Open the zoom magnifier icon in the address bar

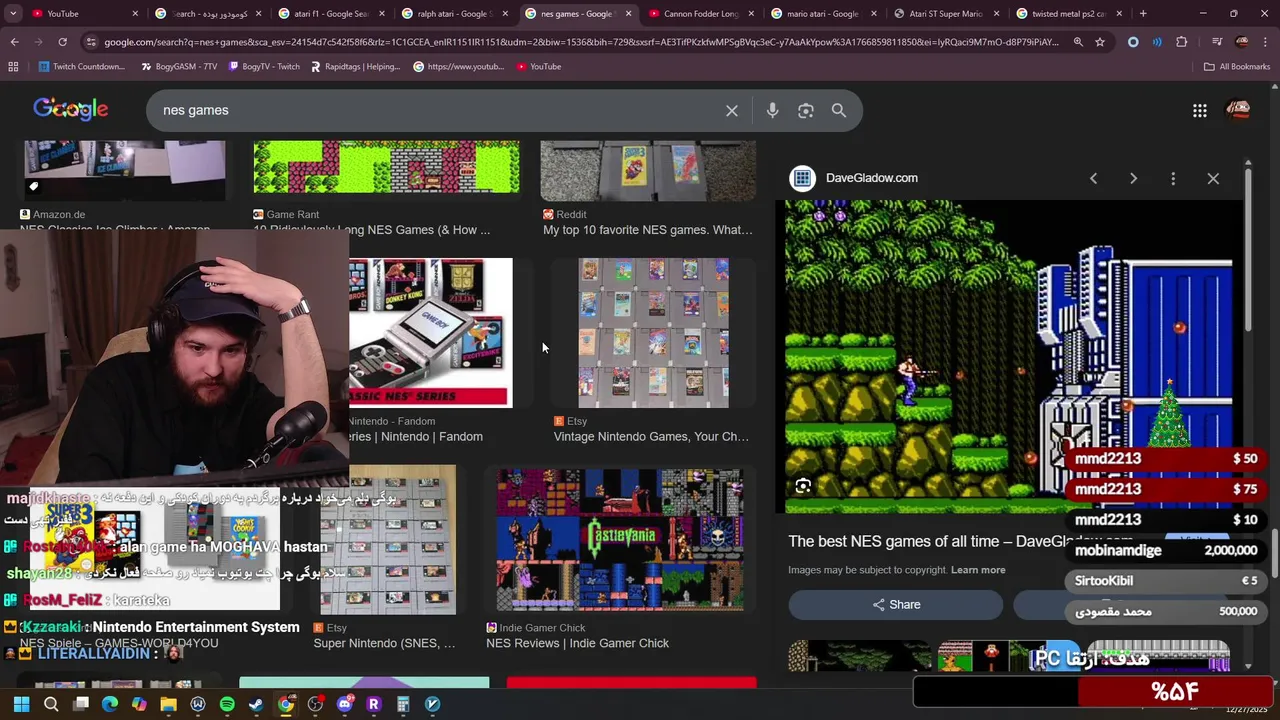click(x=1078, y=42)
